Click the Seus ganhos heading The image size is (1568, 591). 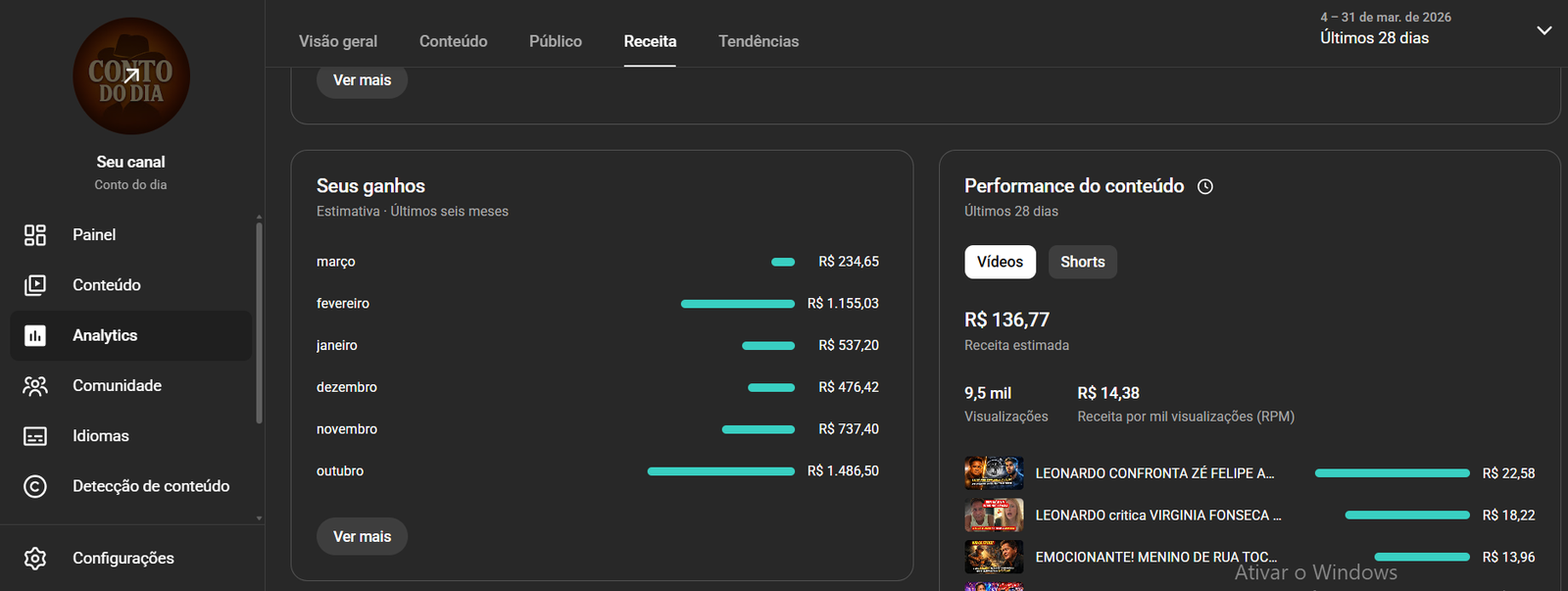point(370,186)
